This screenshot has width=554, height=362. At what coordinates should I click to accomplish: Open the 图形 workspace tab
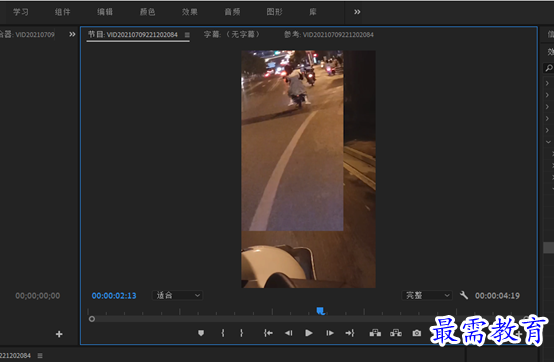click(x=275, y=12)
